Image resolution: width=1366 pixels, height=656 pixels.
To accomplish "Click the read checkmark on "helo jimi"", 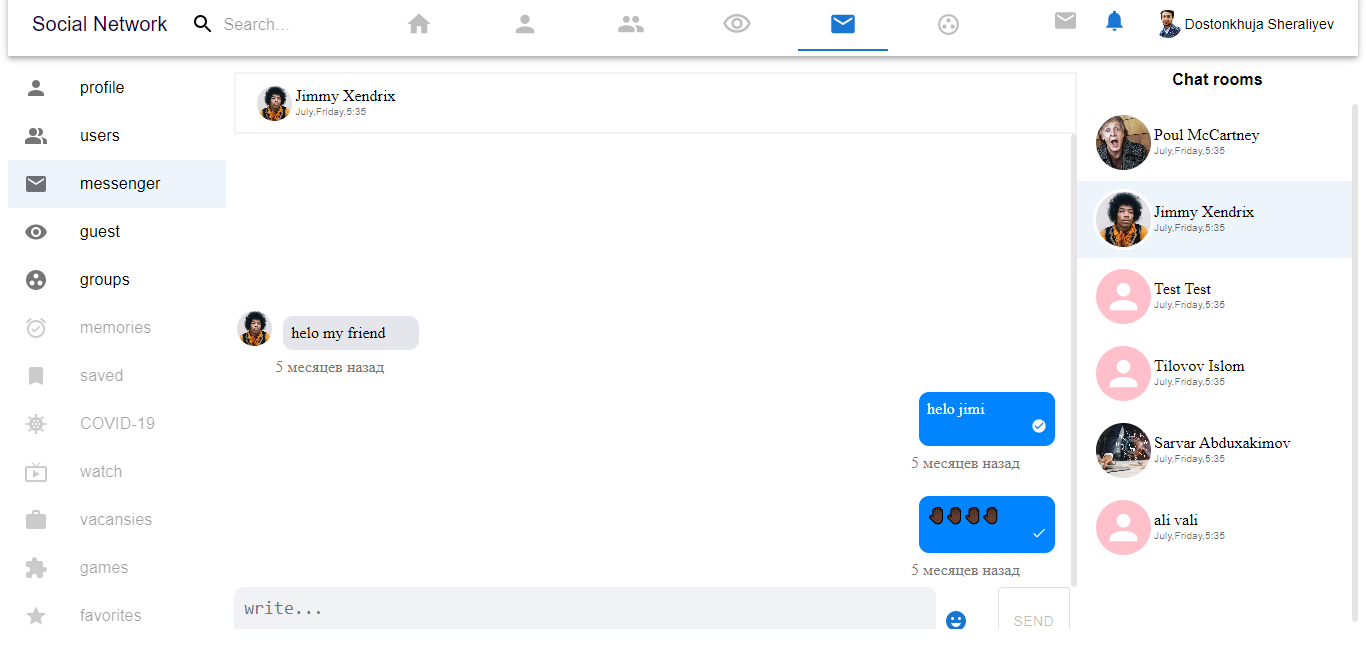I will 1039,427.
